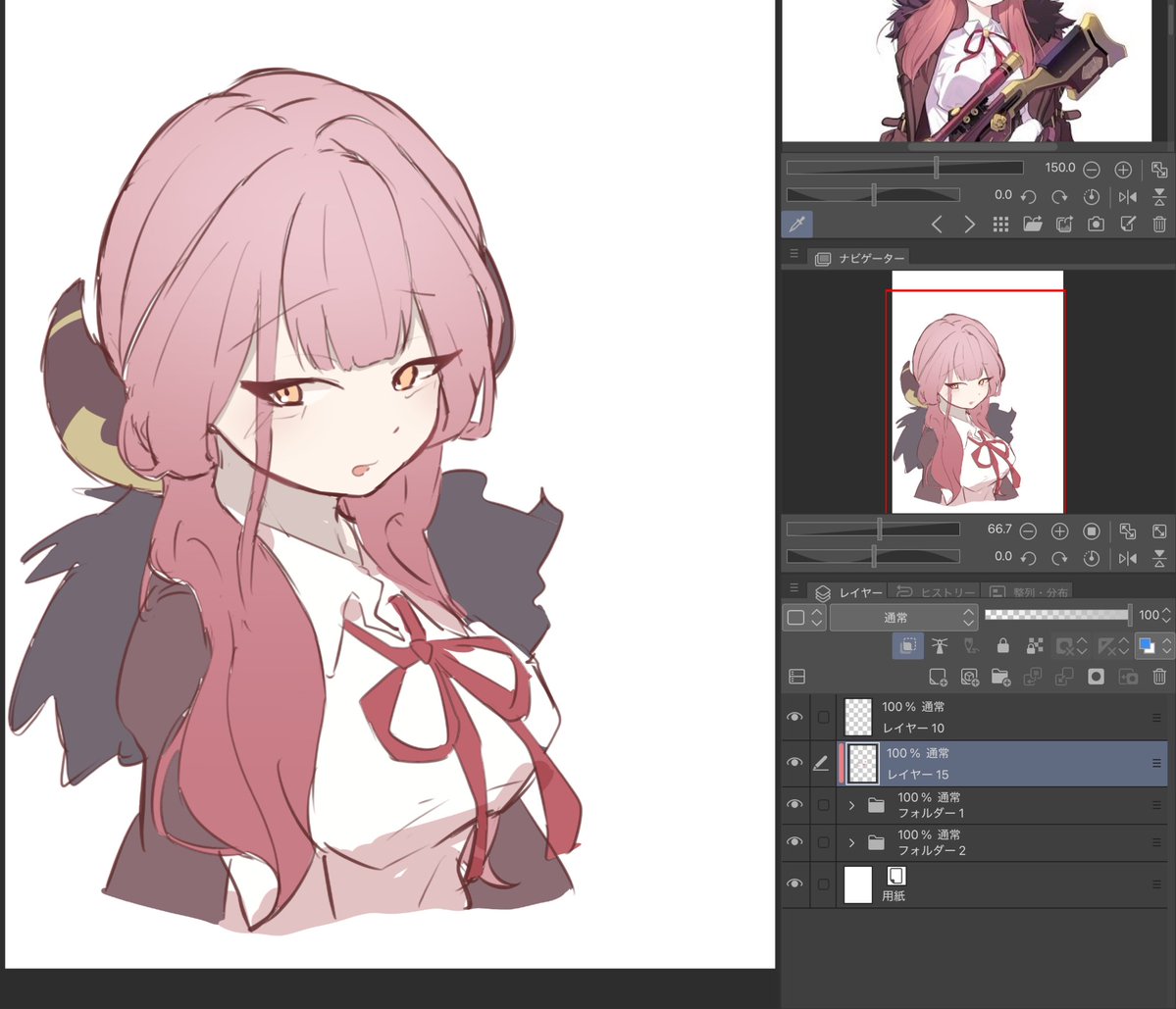Create a layer mask

click(1096, 678)
